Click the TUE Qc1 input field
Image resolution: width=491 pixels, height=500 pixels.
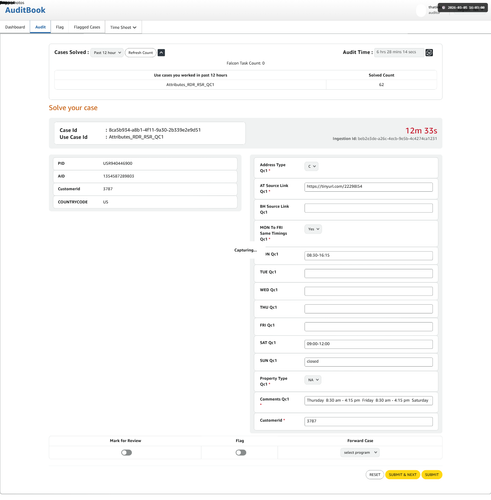coord(368,273)
